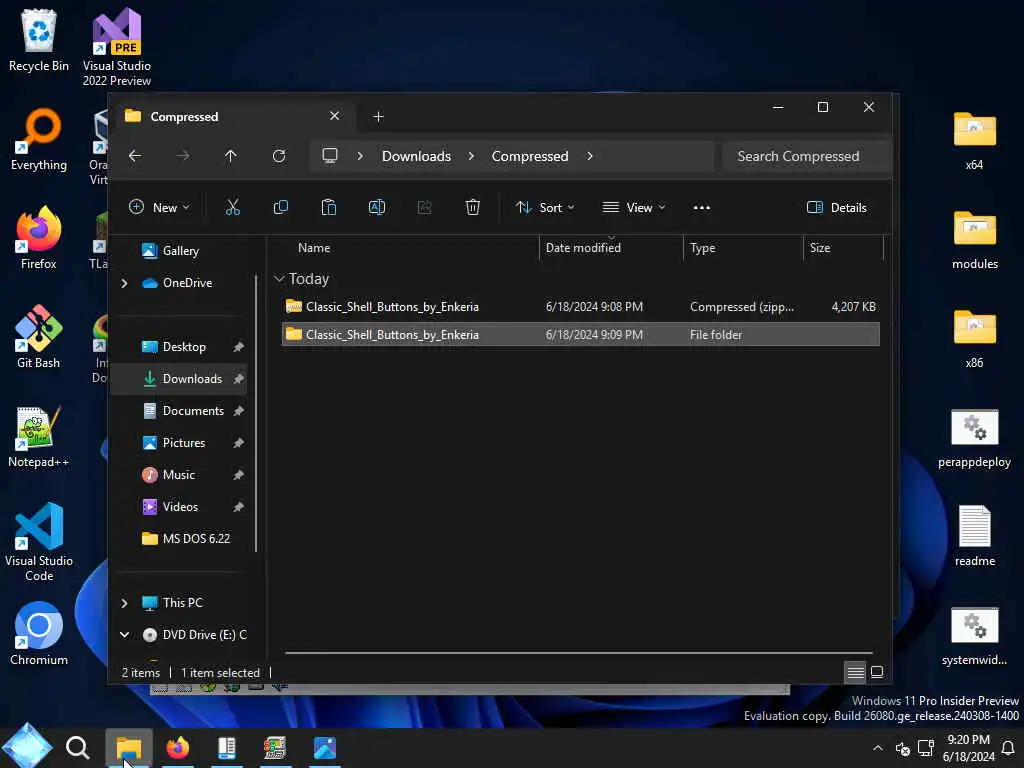The image size is (1024, 768).
Task: Click the horizontal scrollbar in file list
Action: 579,652
